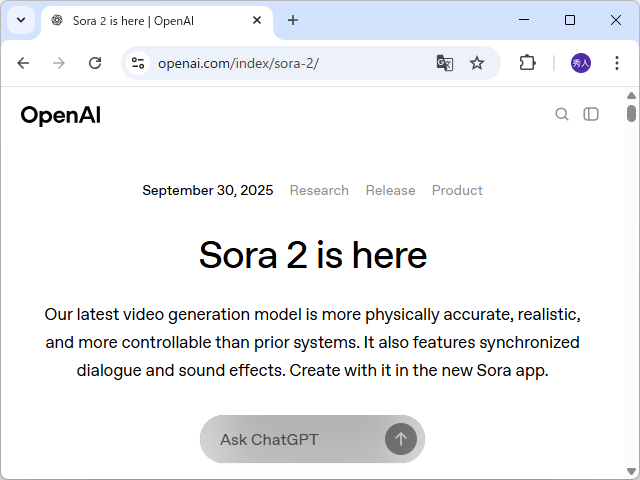Toggle the OpenAI sidebar panel
The width and height of the screenshot is (640, 480).
coord(591,114)
